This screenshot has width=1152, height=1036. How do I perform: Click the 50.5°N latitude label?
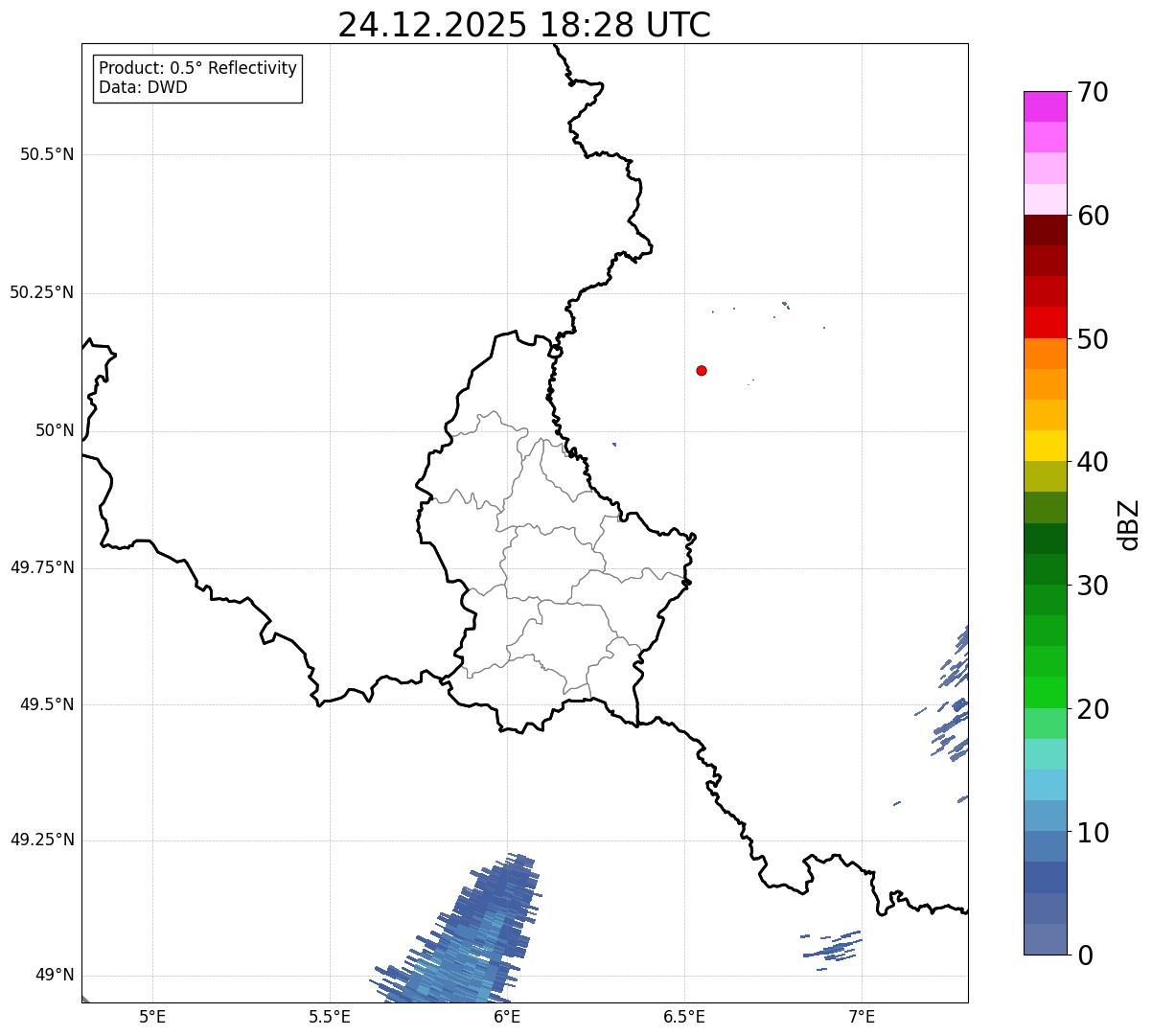click(47, 154)
